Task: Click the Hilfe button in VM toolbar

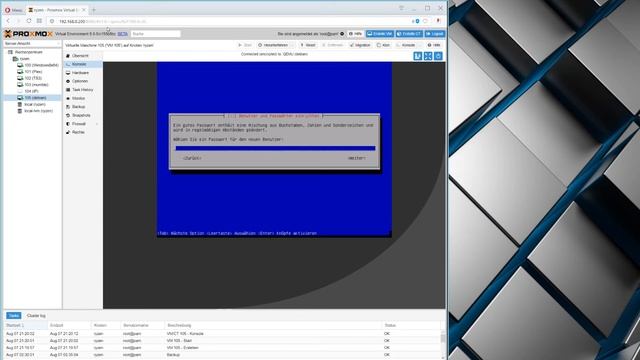Action: 434,45
